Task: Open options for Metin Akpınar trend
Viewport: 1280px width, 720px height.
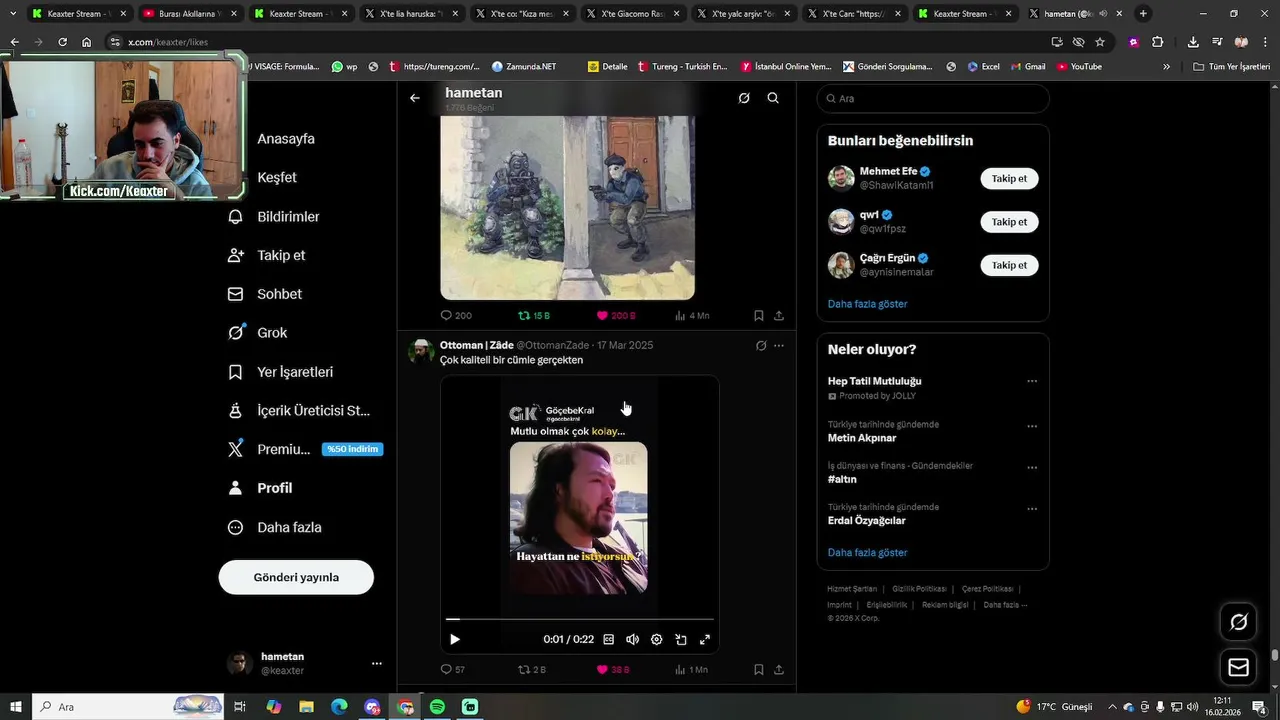Action: click(x=1032, y=426)
